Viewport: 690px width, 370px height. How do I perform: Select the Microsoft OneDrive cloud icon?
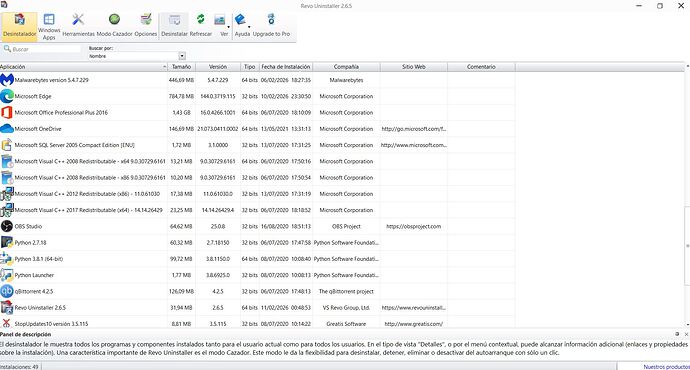(x=7, y=129)
